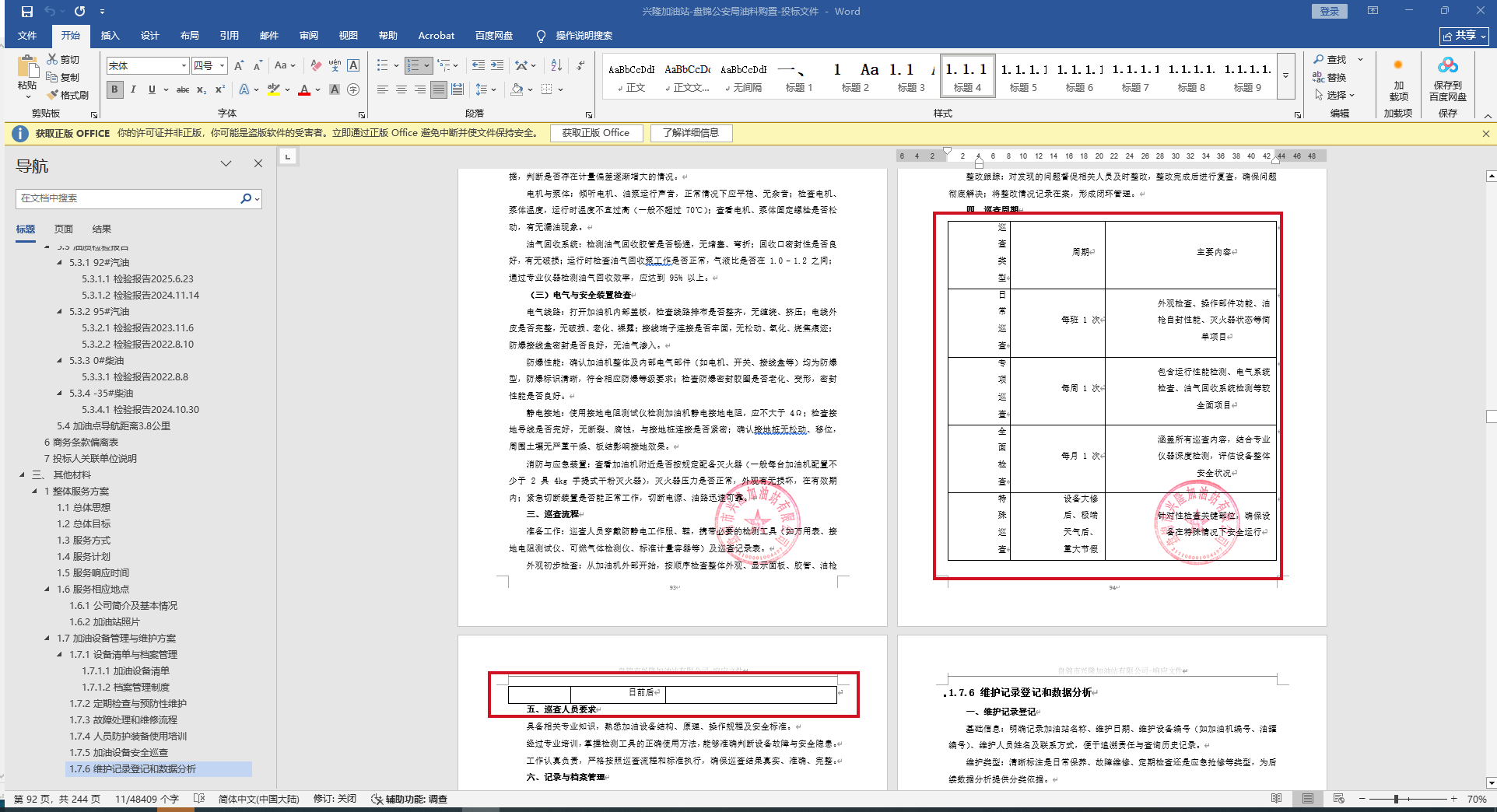The height and width of the screenshot is (812, 1497).
Task: Collapse the 1.7 加油设备管理与维护方案 node
Action: 47,638
